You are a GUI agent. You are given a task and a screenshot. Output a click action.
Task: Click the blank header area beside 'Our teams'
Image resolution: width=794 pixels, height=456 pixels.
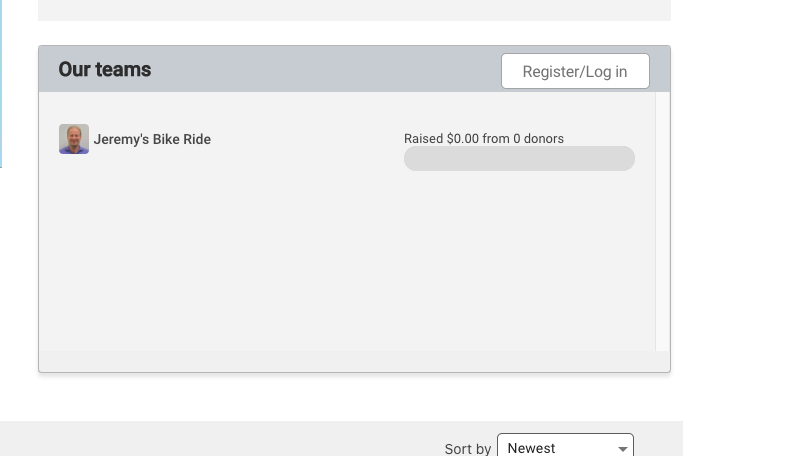coord(320,70)
